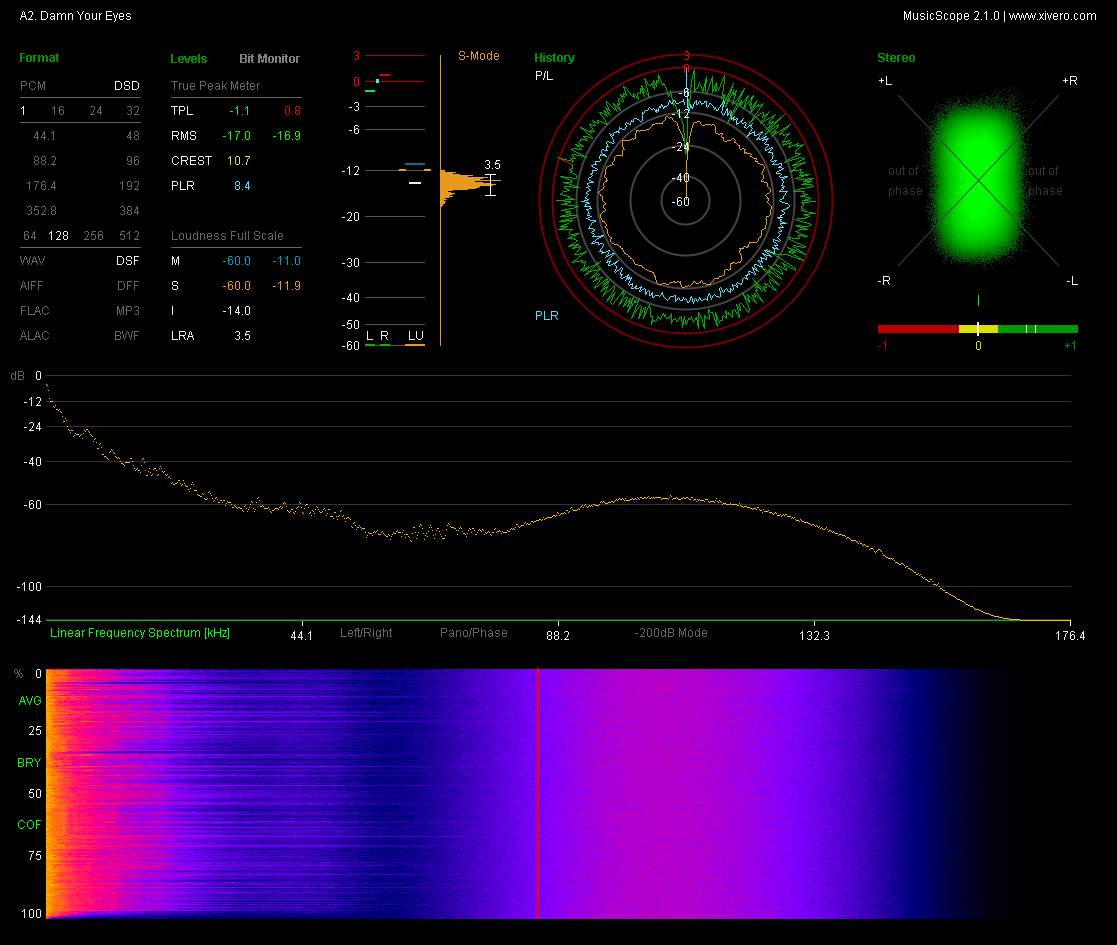
Task: Open the www.xivero.com link
Action: tap(1052, 16)
